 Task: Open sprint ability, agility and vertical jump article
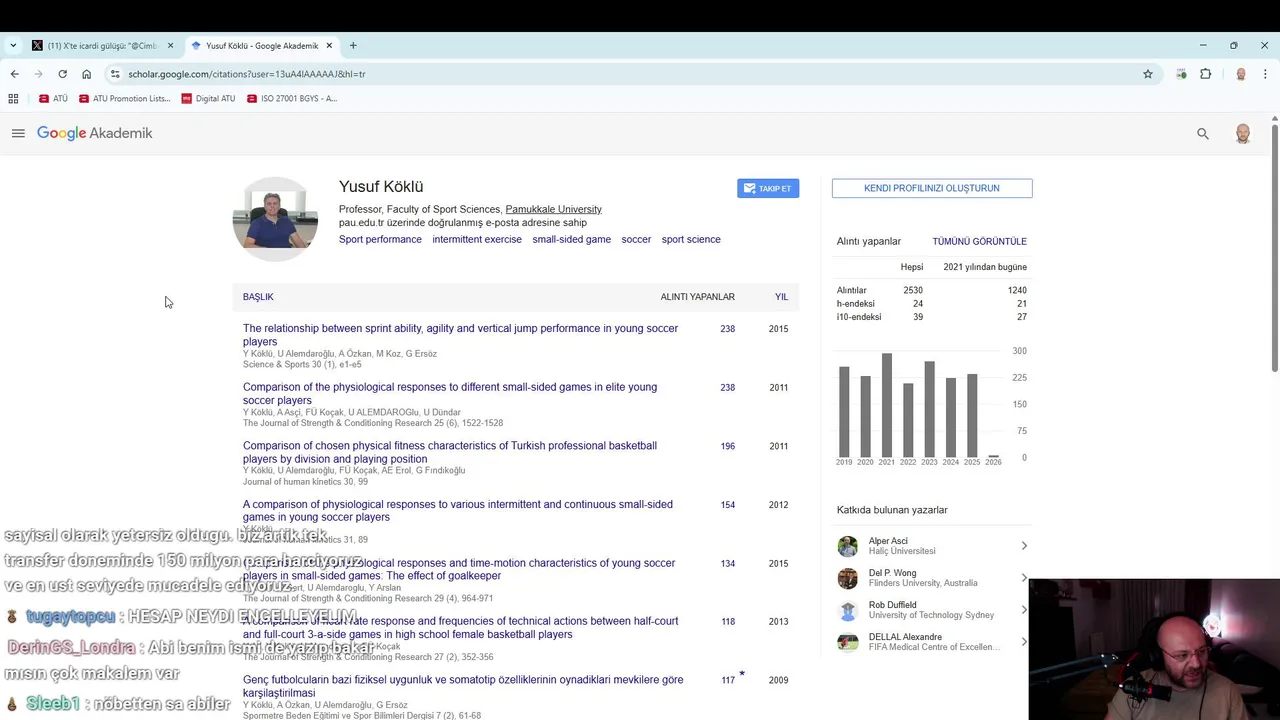click(460, 335)
